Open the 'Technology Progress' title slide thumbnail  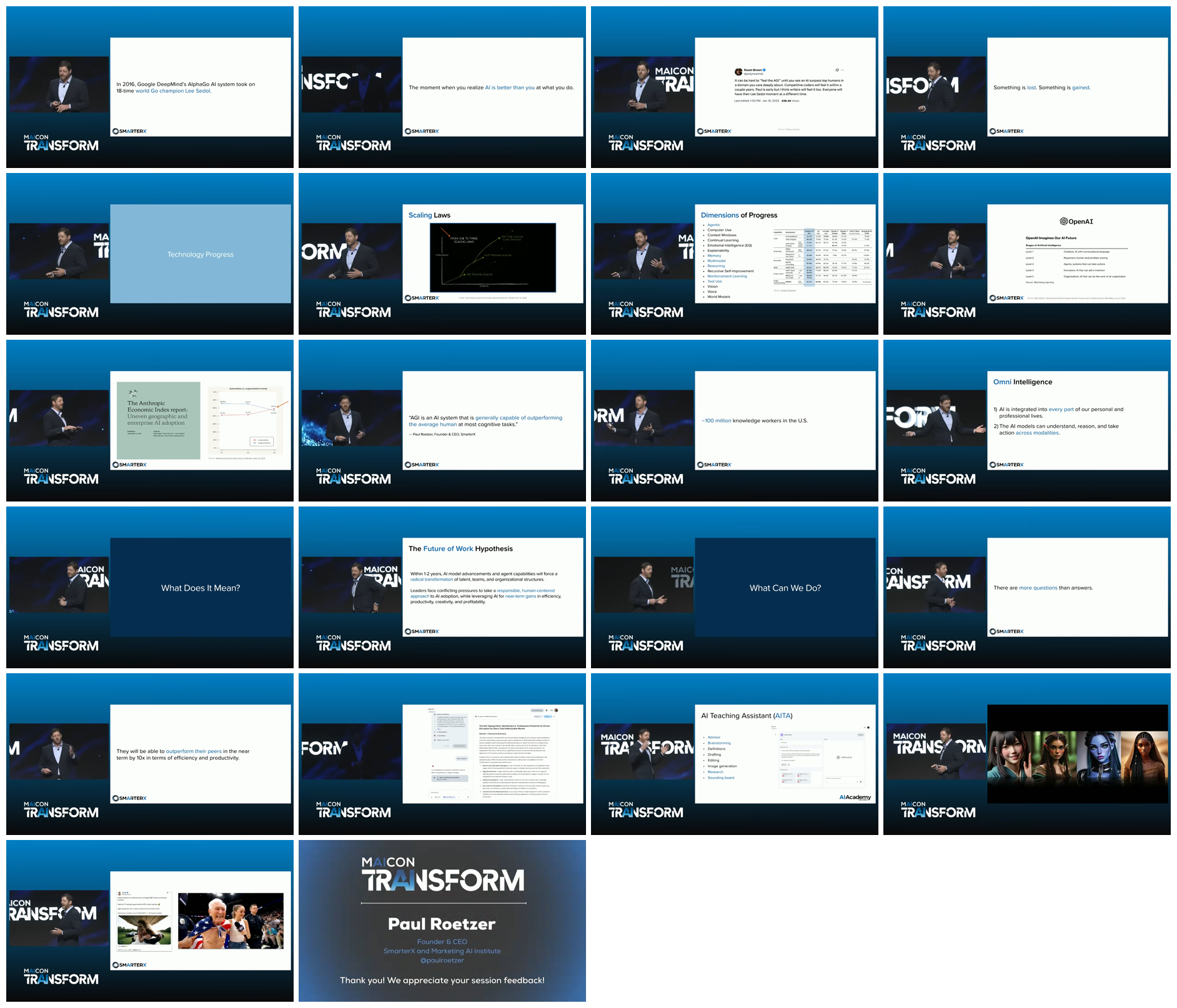(150, 254)
